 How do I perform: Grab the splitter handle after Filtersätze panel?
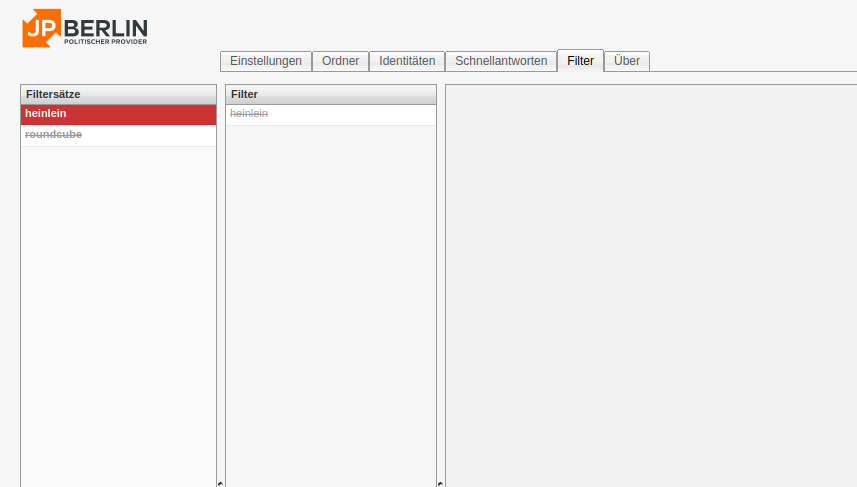pos(220,483)
